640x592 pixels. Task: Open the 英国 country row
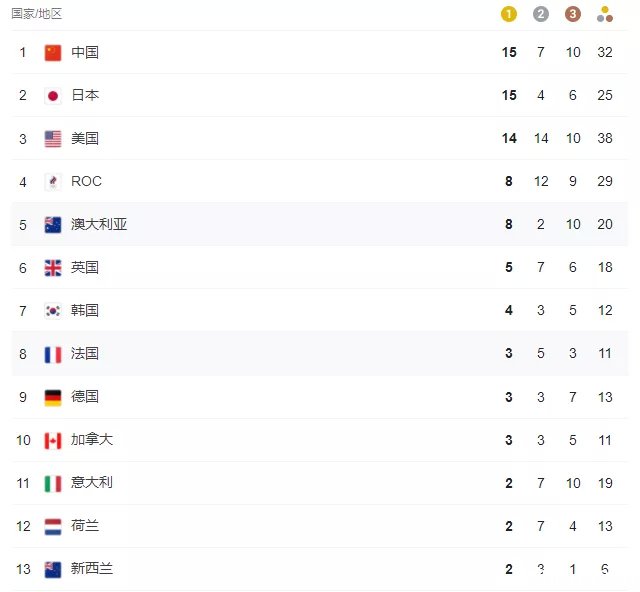tap(320, 267)
